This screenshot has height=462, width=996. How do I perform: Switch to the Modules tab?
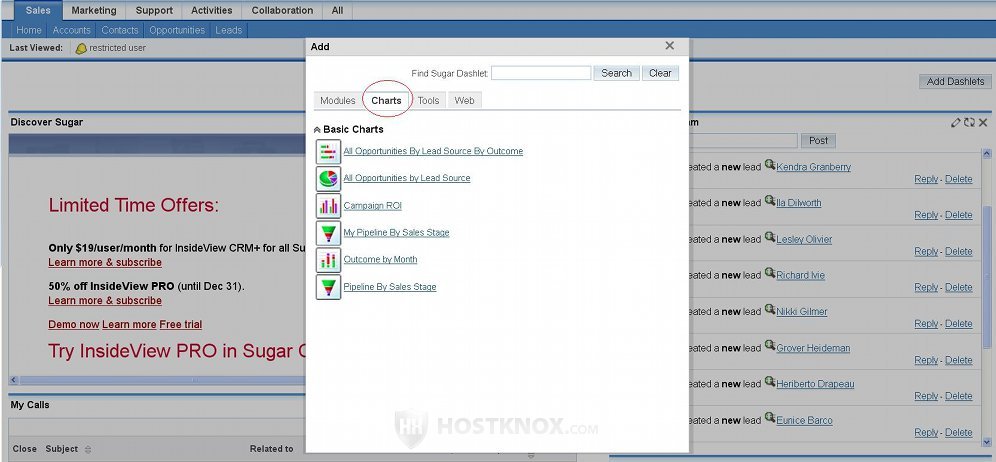pos(338,100)
